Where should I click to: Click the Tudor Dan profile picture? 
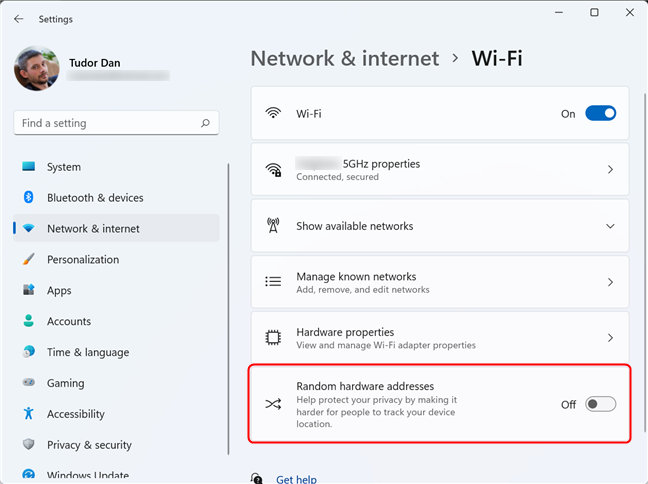point(37,68)
